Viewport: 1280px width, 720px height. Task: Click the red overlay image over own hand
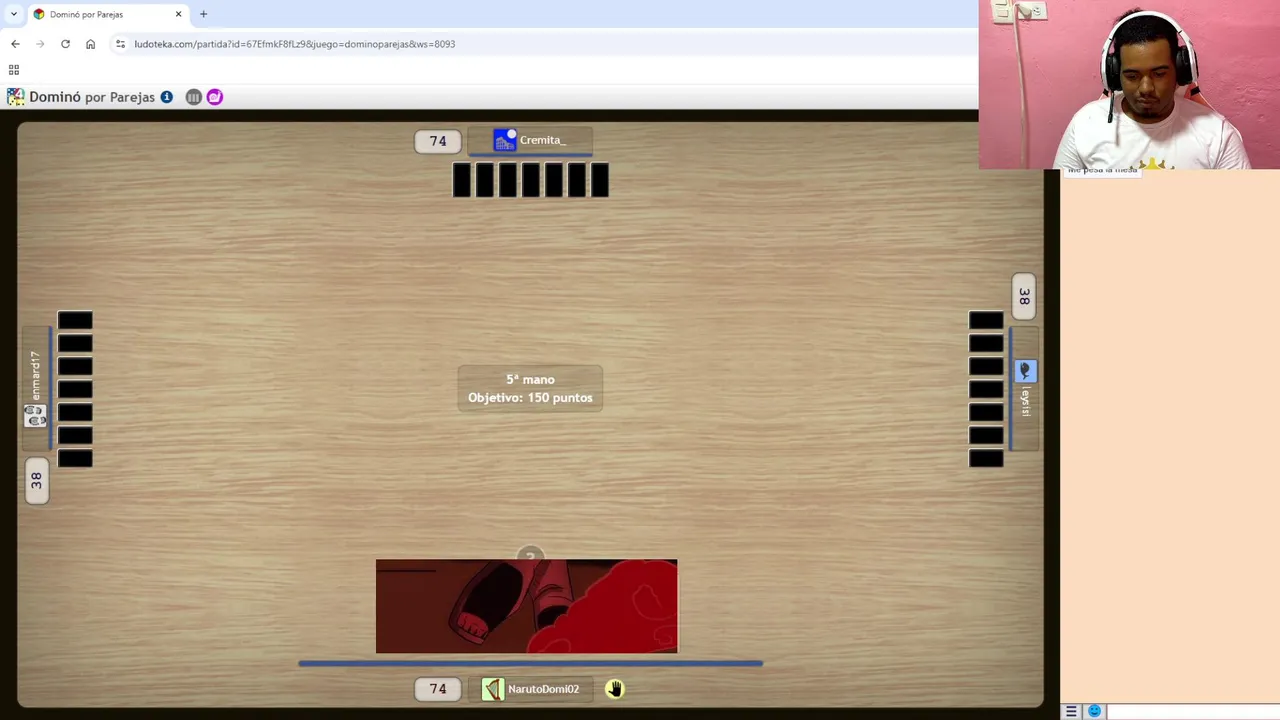click(527, 606)
